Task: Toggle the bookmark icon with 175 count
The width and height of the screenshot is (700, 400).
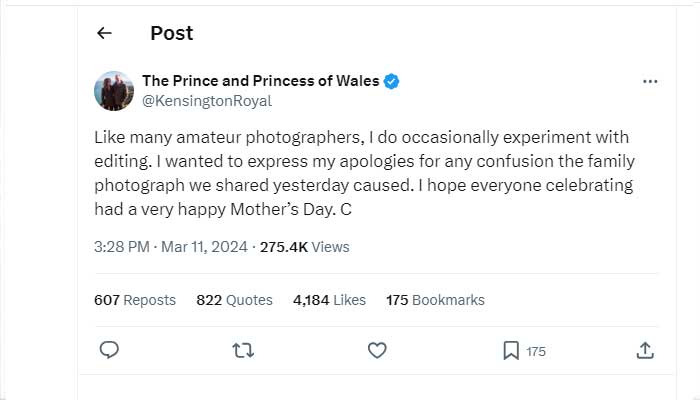Action: coord(511,350)
